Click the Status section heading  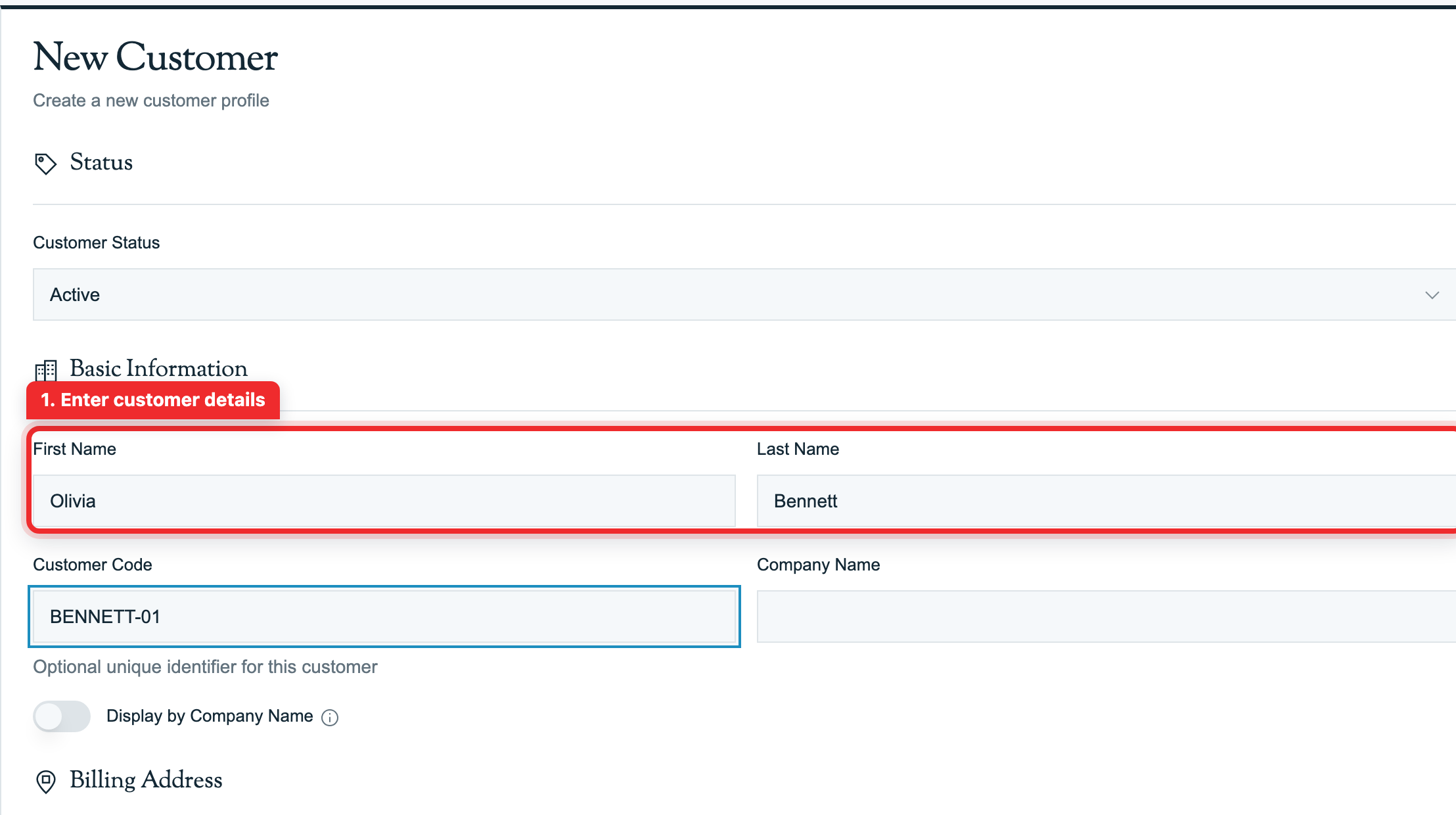point(101,162)
